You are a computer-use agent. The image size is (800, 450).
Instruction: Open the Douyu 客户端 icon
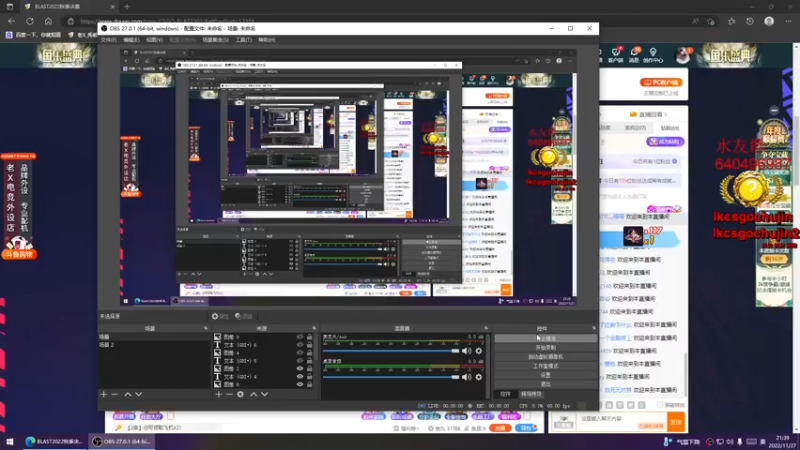615,55
